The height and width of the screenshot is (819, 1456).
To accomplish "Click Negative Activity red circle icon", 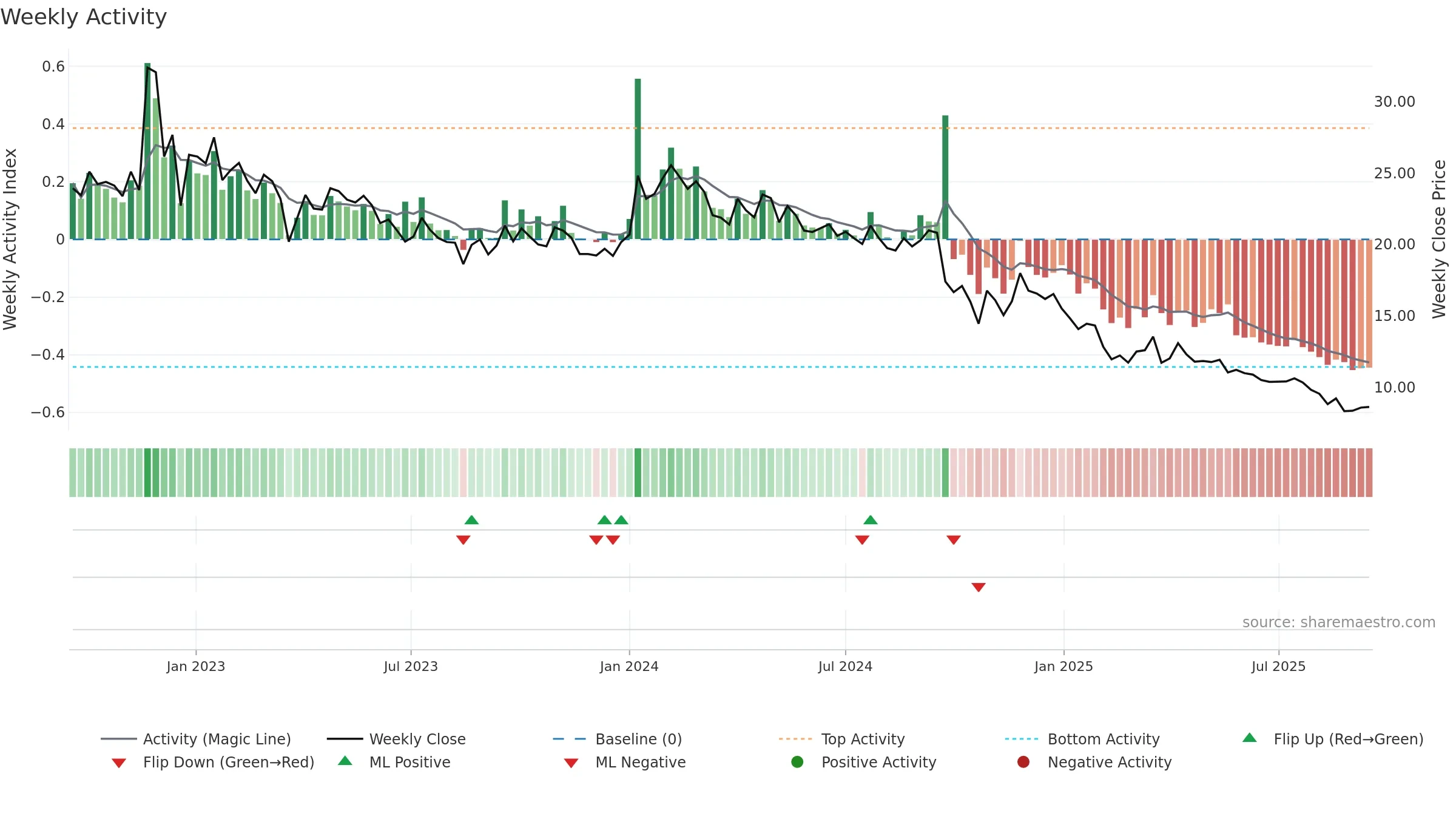I will pyautogui.click(x=1023, y=761).
